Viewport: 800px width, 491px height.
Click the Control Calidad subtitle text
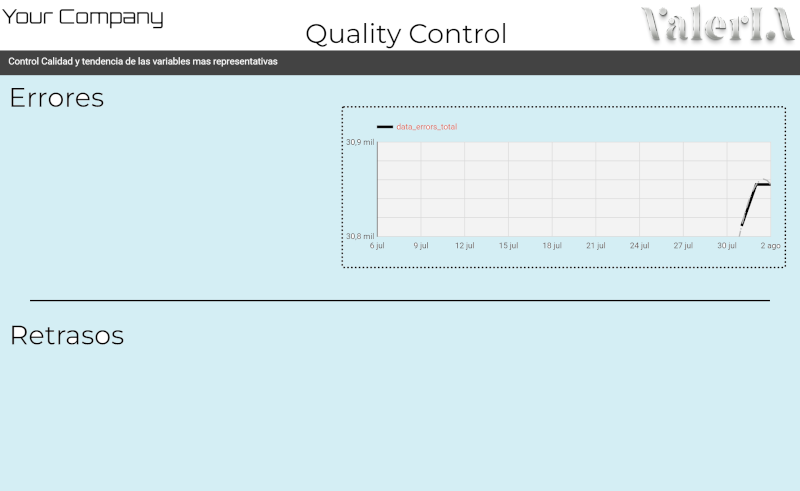click(143, 62)
